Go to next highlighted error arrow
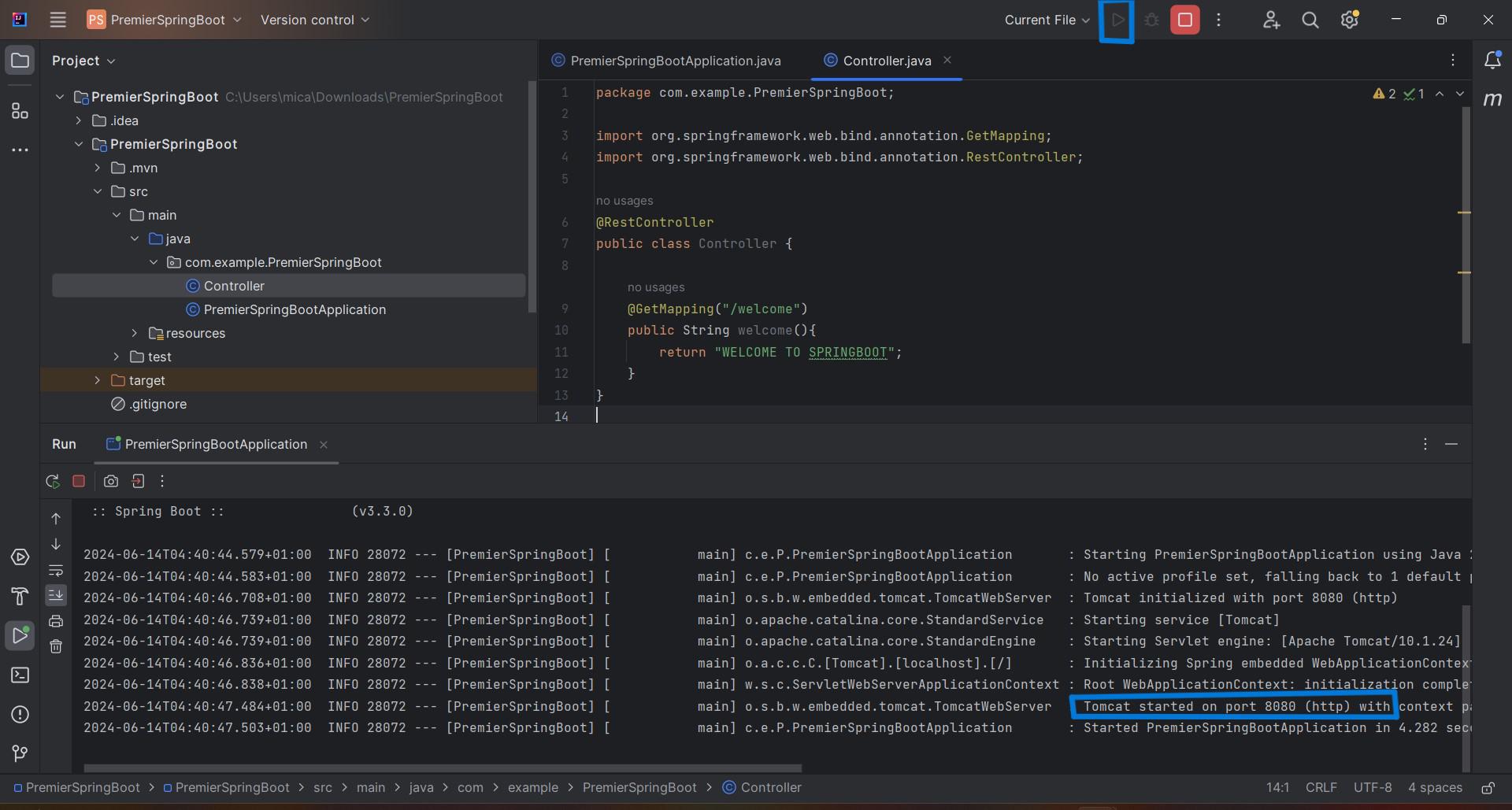The height and width of the screenshot is (810, 1512). tap(1460, 94)
